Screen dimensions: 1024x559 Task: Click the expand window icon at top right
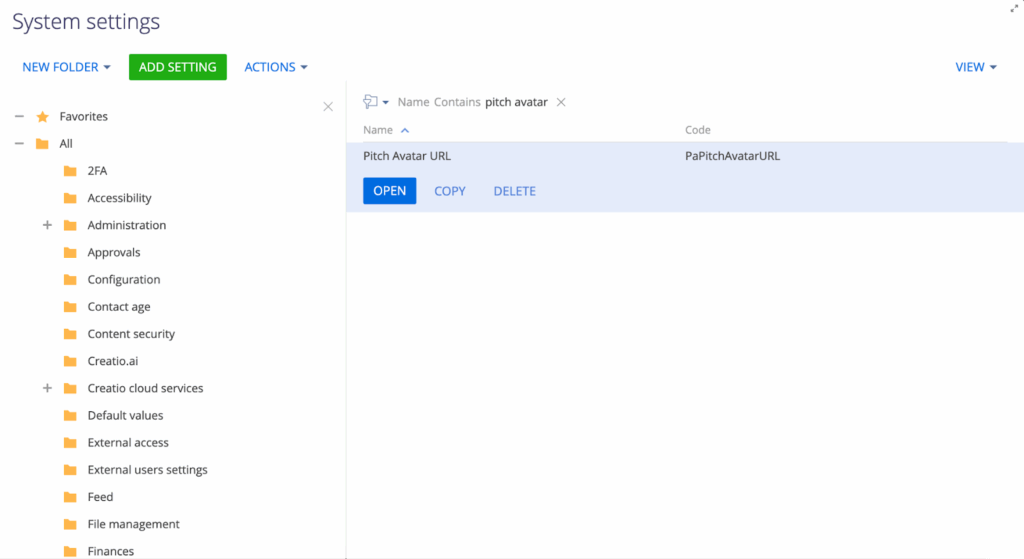coord(1015,7)
